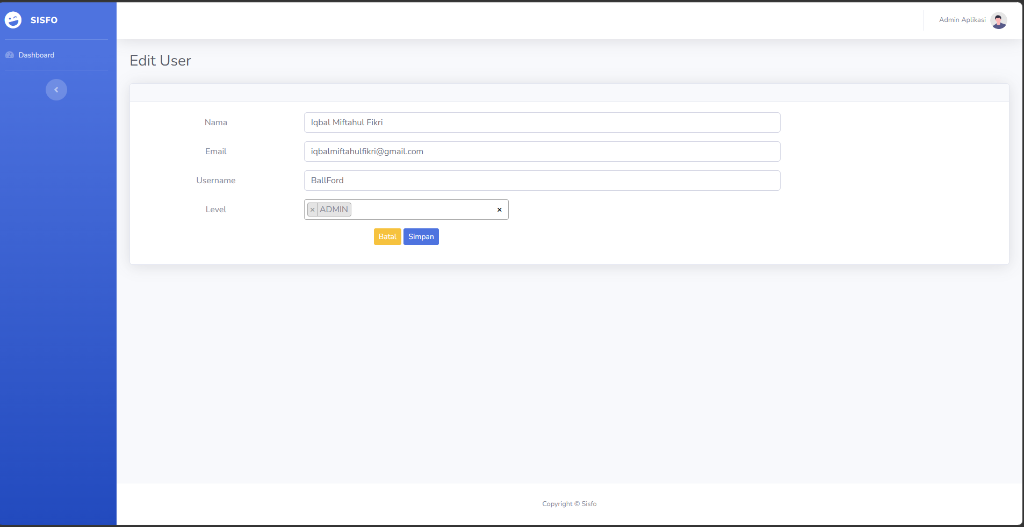Screen dimensions: 1024x527
Task: Collapse the sidebar with the chevron button
Action: (x=56, y=89)
